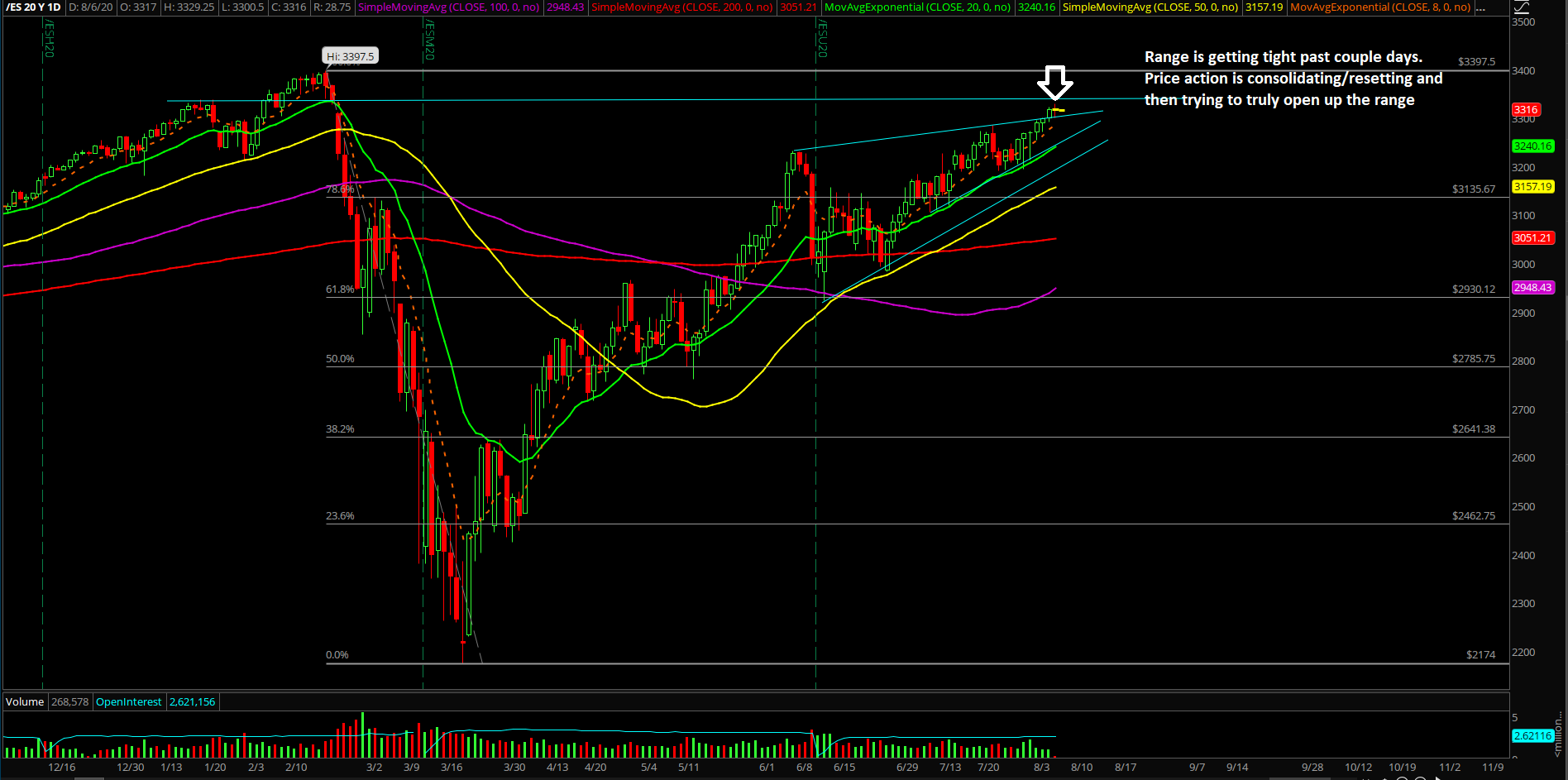
Task: Open the /ES 20 Y 1D symbol timeframe label
Action: coord(34,7)
